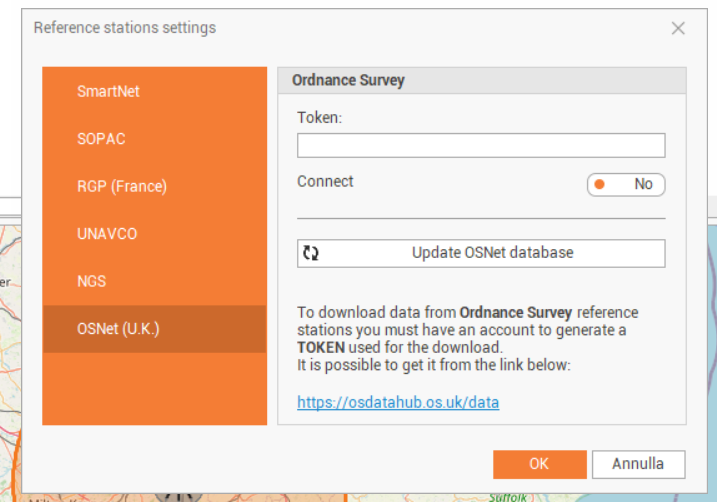Click the Token field label

coord(319,118)
